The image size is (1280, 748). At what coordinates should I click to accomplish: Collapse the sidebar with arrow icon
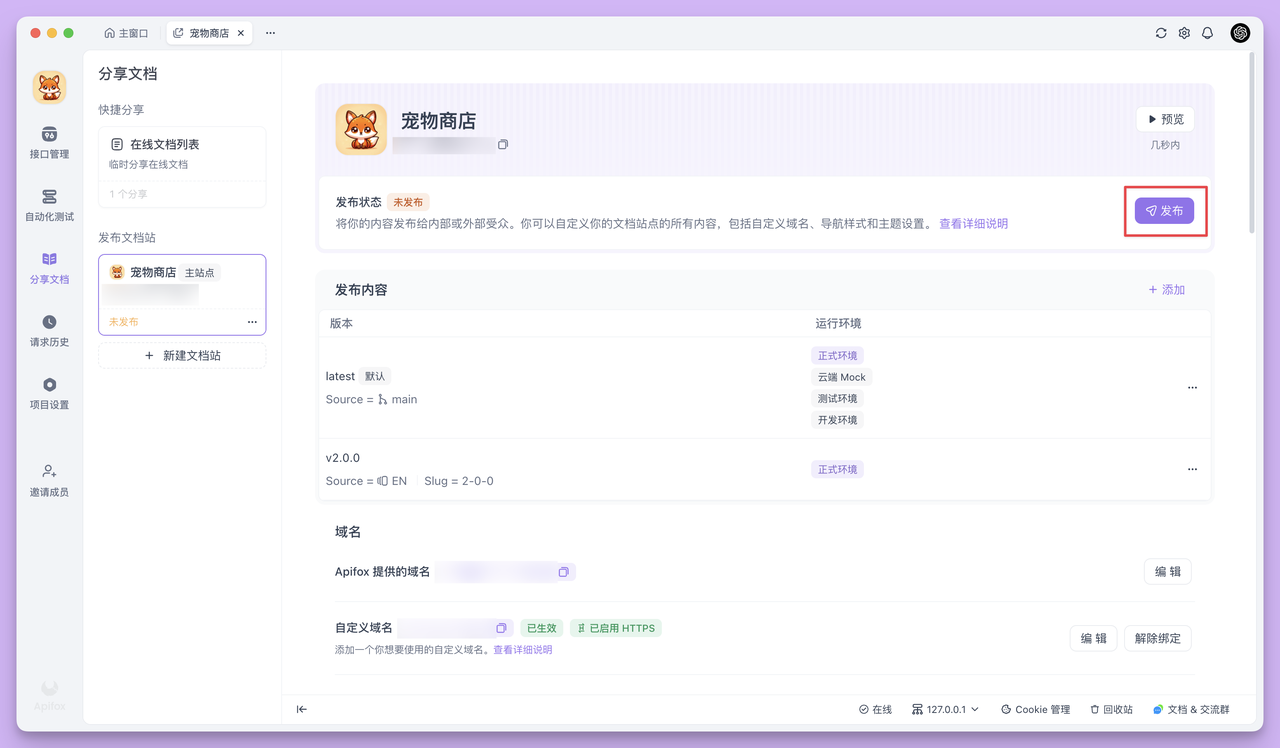[x=302, y=709]
